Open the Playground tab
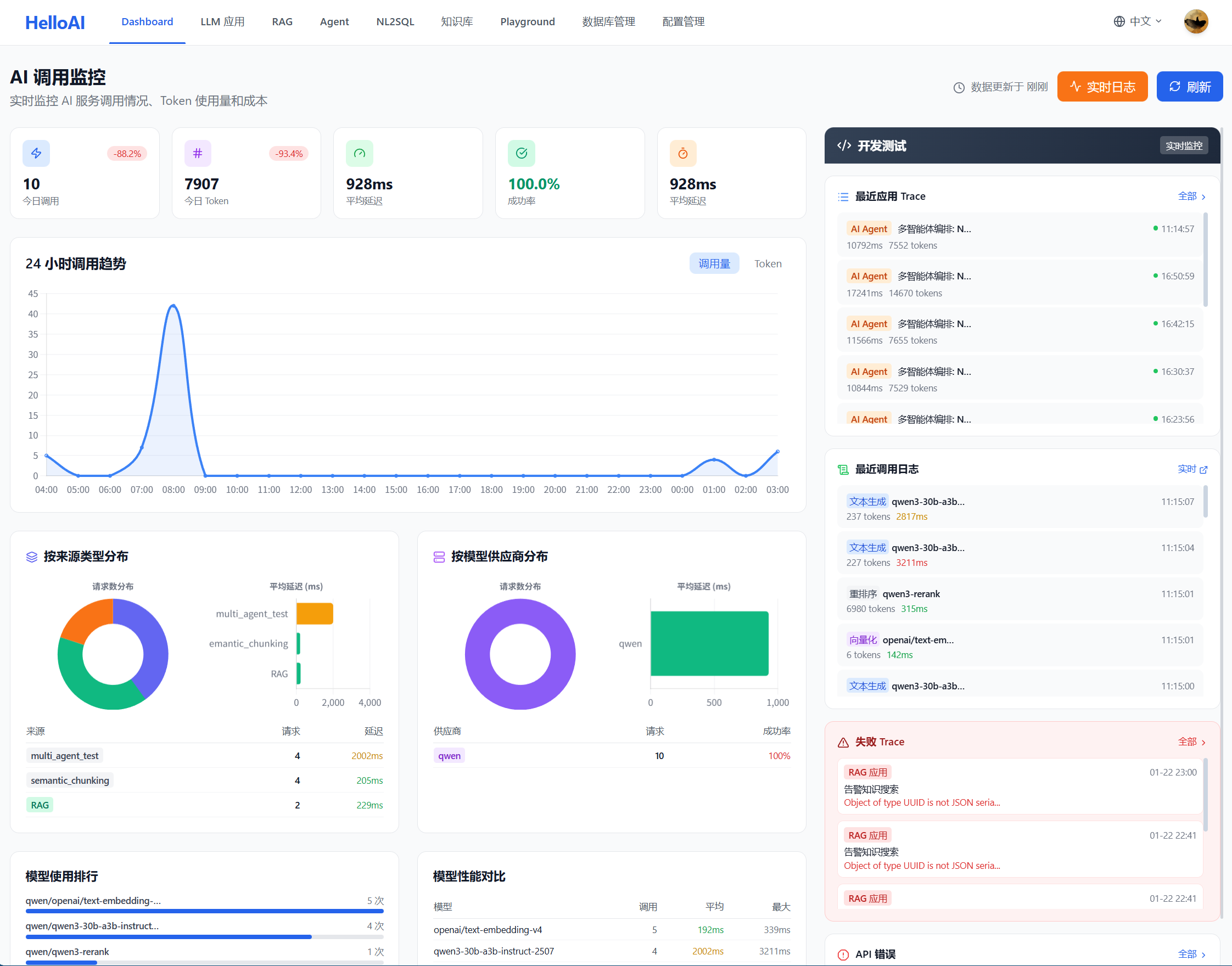The height and width of the screenshot is (966, 1232). 527,21
